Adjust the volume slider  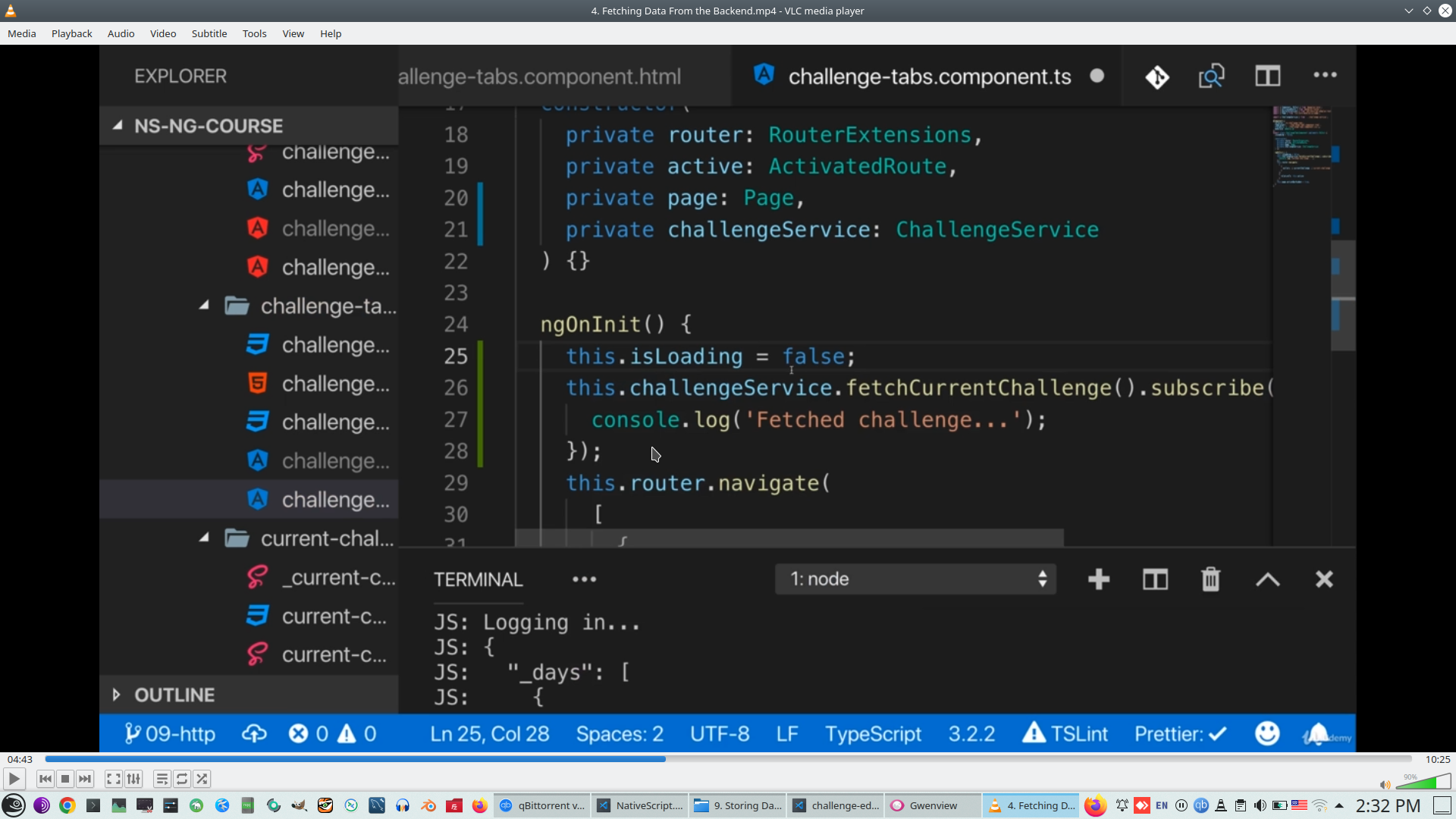coord(1424,782)
